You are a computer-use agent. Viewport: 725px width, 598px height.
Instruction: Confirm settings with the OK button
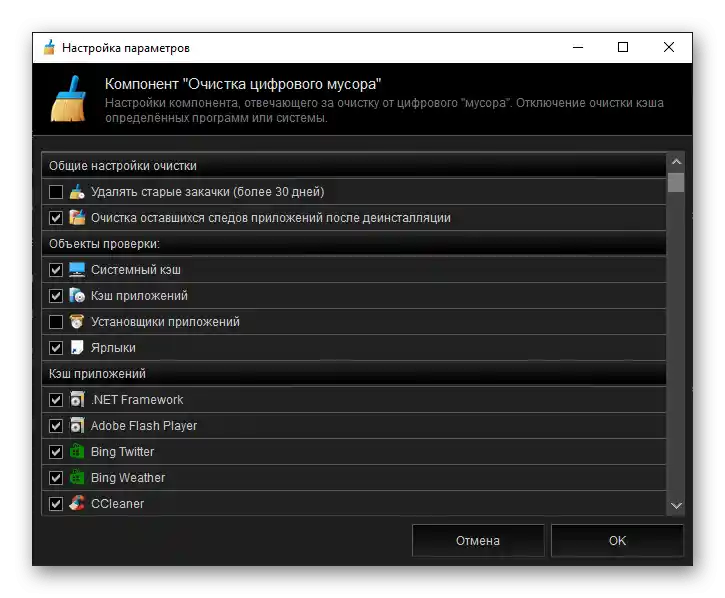(x=617, y=540)
